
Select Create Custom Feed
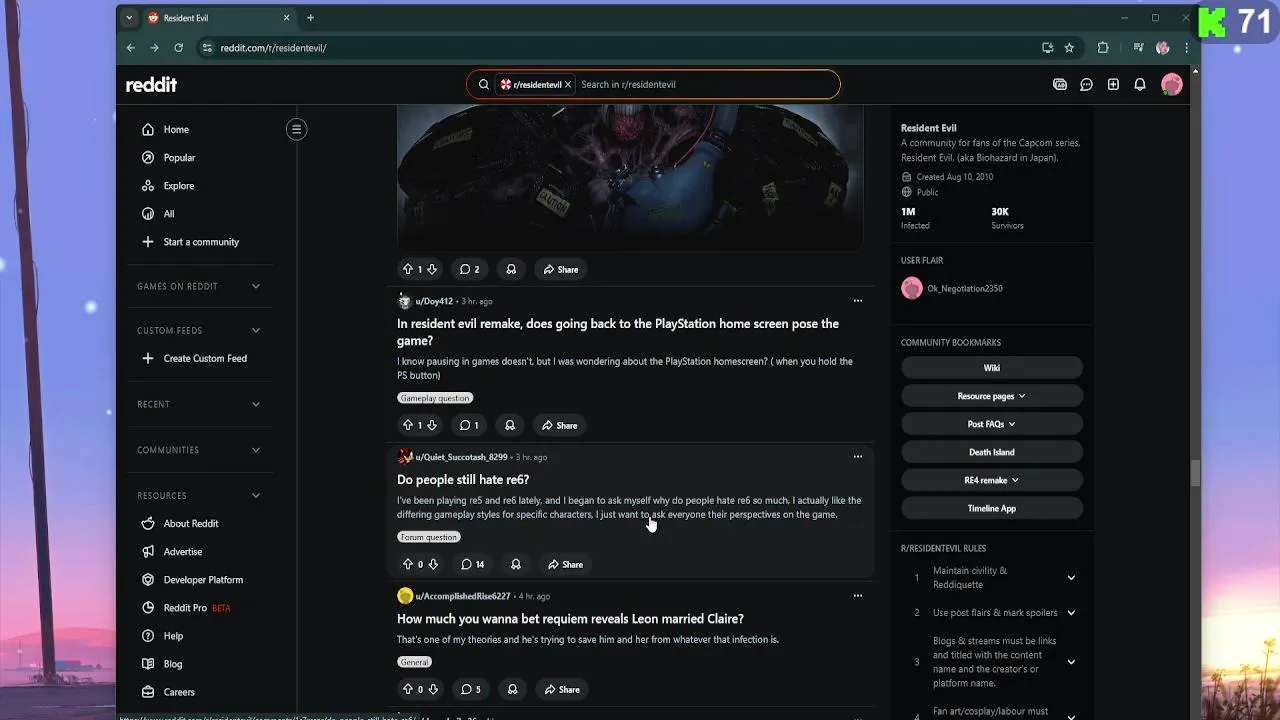(203, 358)
